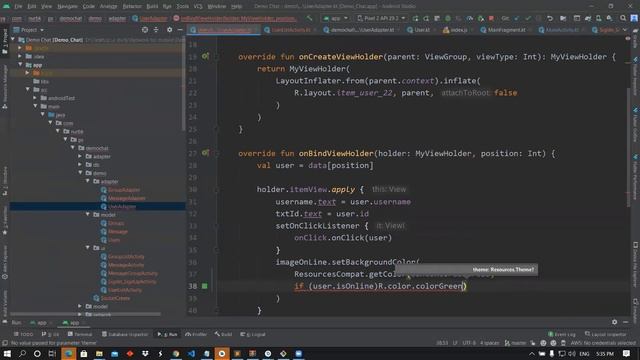640x360 pixels.
Task: Click the locate-in-project target icon
Action: [x=145, y=30]
